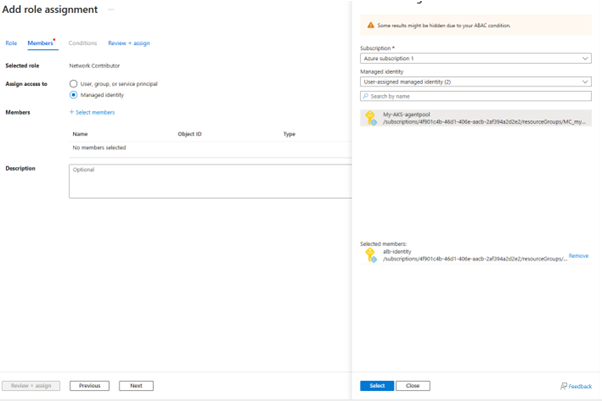Switch to the Members tab
Screen dimensions: 602x401
pos(40,43)
